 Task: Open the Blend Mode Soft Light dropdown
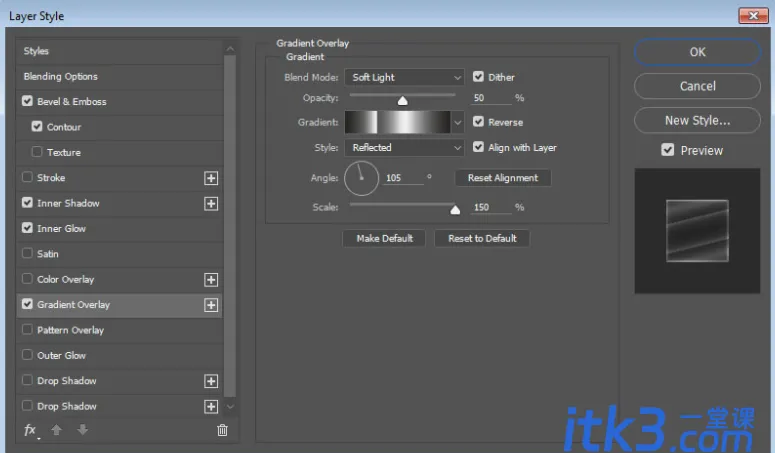(x=404, y=78)
